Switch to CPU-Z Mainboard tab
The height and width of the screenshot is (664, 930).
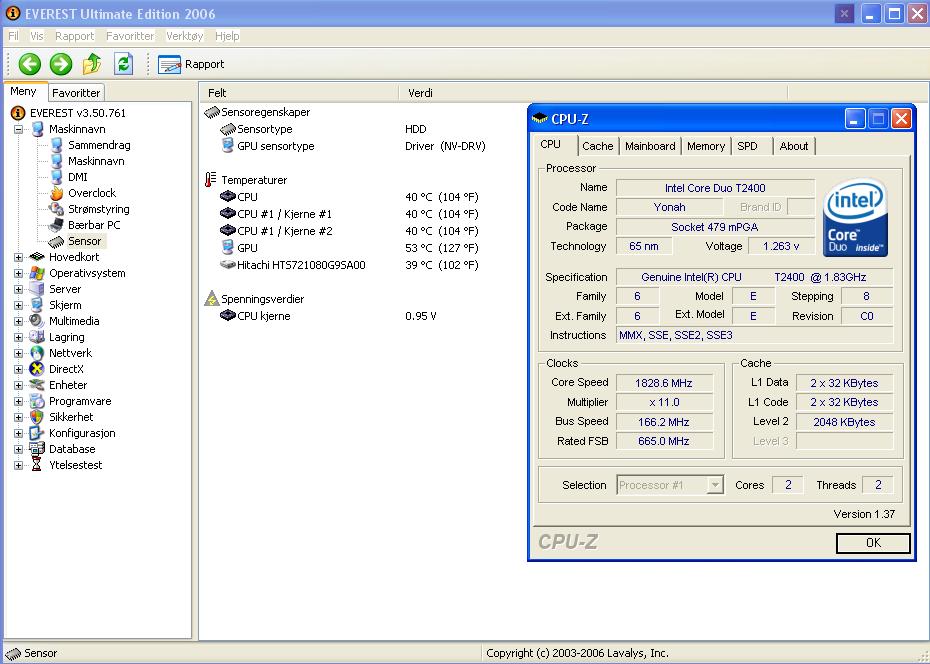click(650, 146)
